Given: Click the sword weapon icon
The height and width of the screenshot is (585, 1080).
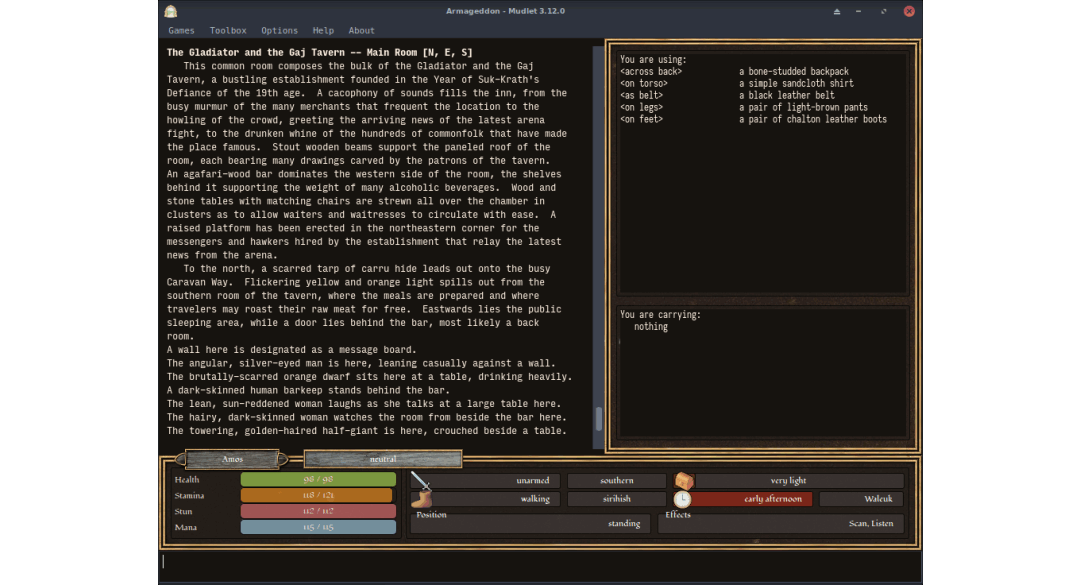Looking at the screenshot, I should (420, 480).
